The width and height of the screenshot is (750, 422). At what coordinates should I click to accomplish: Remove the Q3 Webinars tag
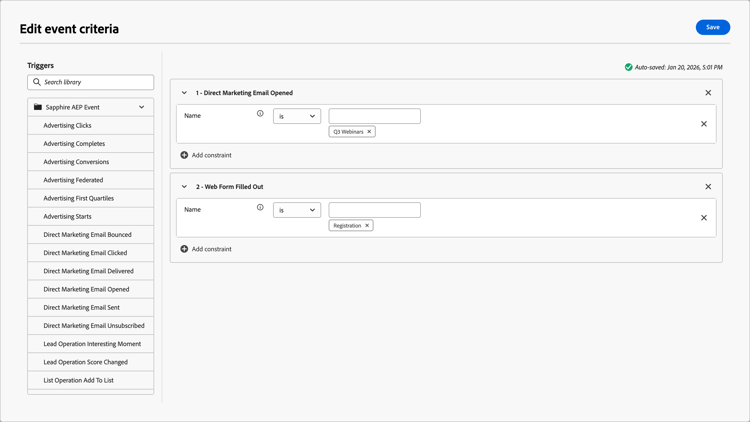(x=369, y=132)
